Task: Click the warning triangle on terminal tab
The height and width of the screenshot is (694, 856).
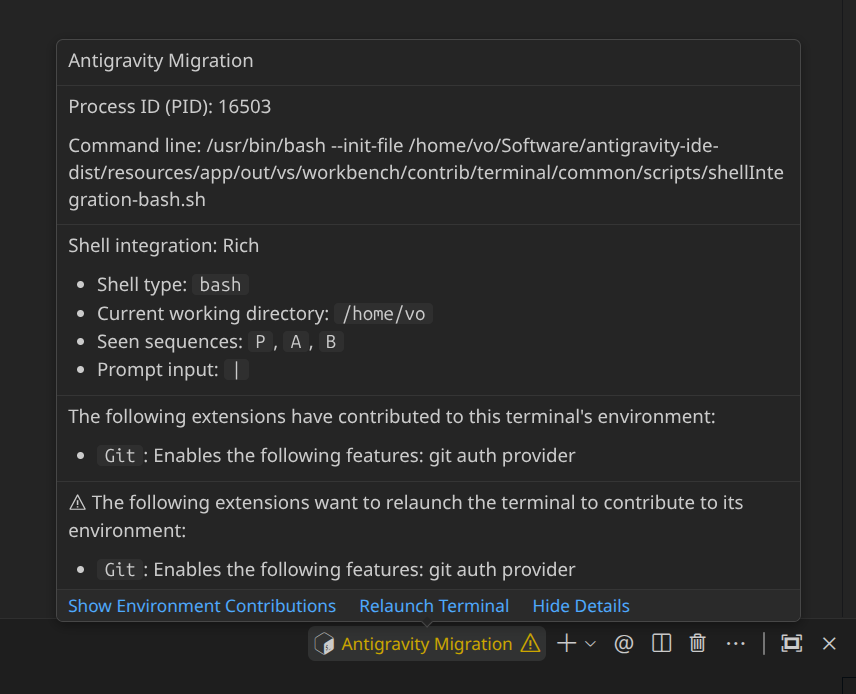Action: pyautogui.click(x=530, y=643)
